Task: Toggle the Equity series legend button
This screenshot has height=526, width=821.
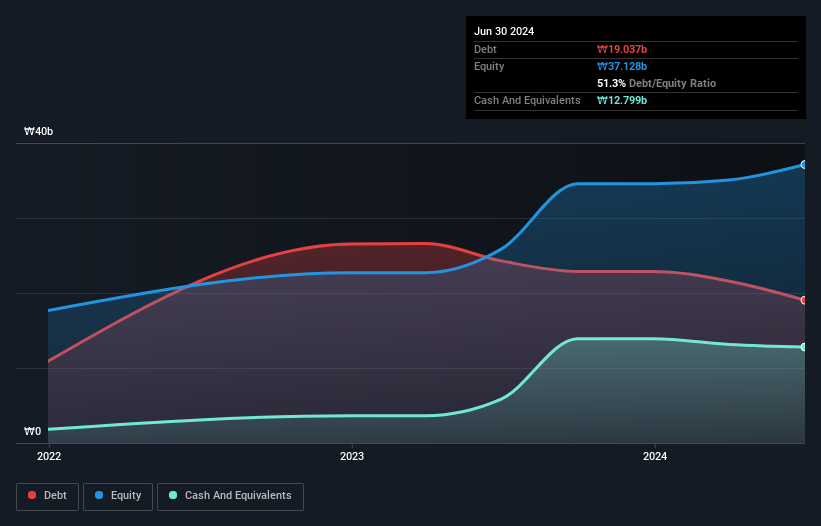Action: 118,496
